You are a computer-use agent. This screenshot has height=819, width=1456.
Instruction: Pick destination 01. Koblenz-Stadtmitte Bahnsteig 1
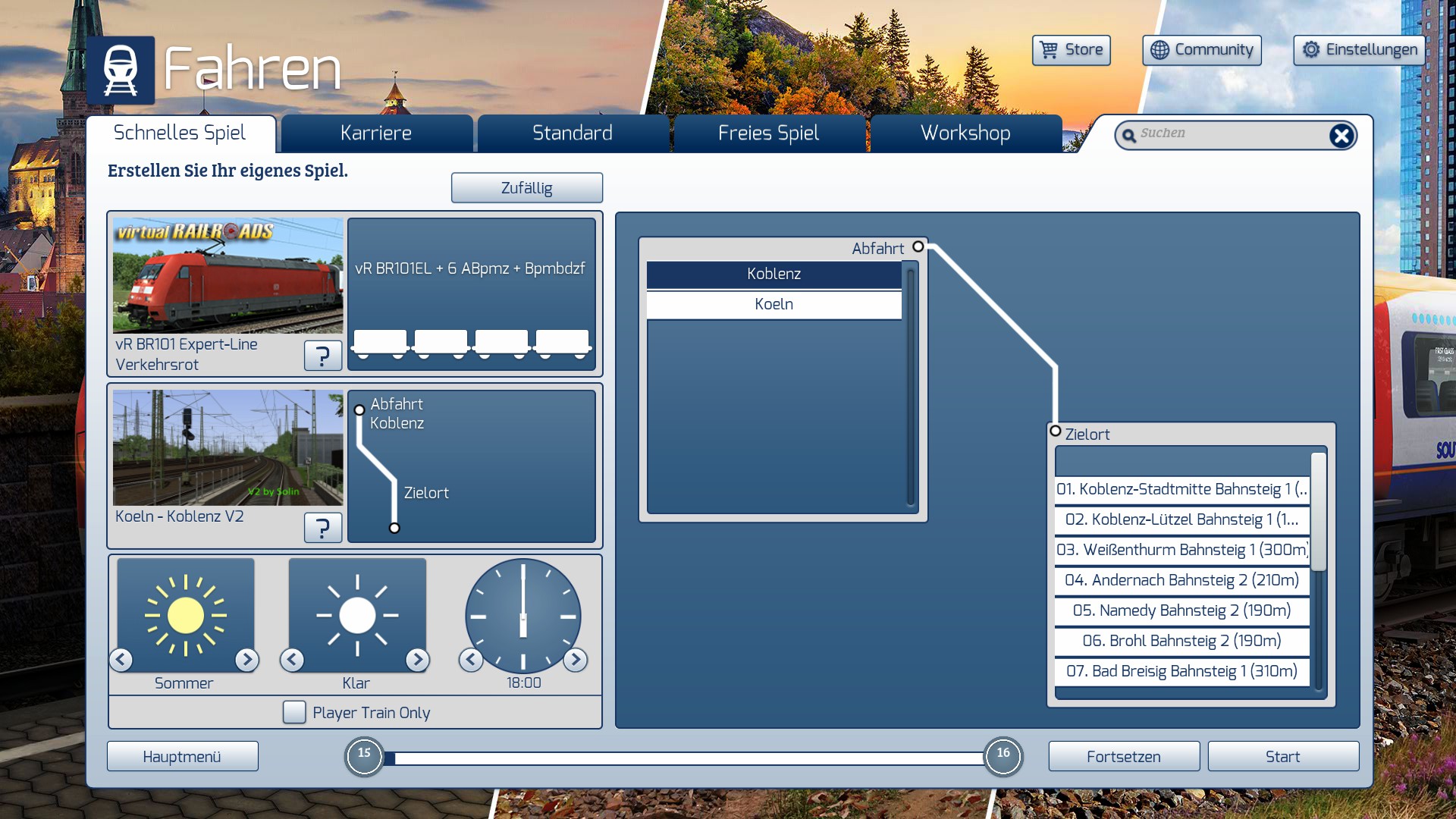pyautogui.click(x=1181, y=489)
